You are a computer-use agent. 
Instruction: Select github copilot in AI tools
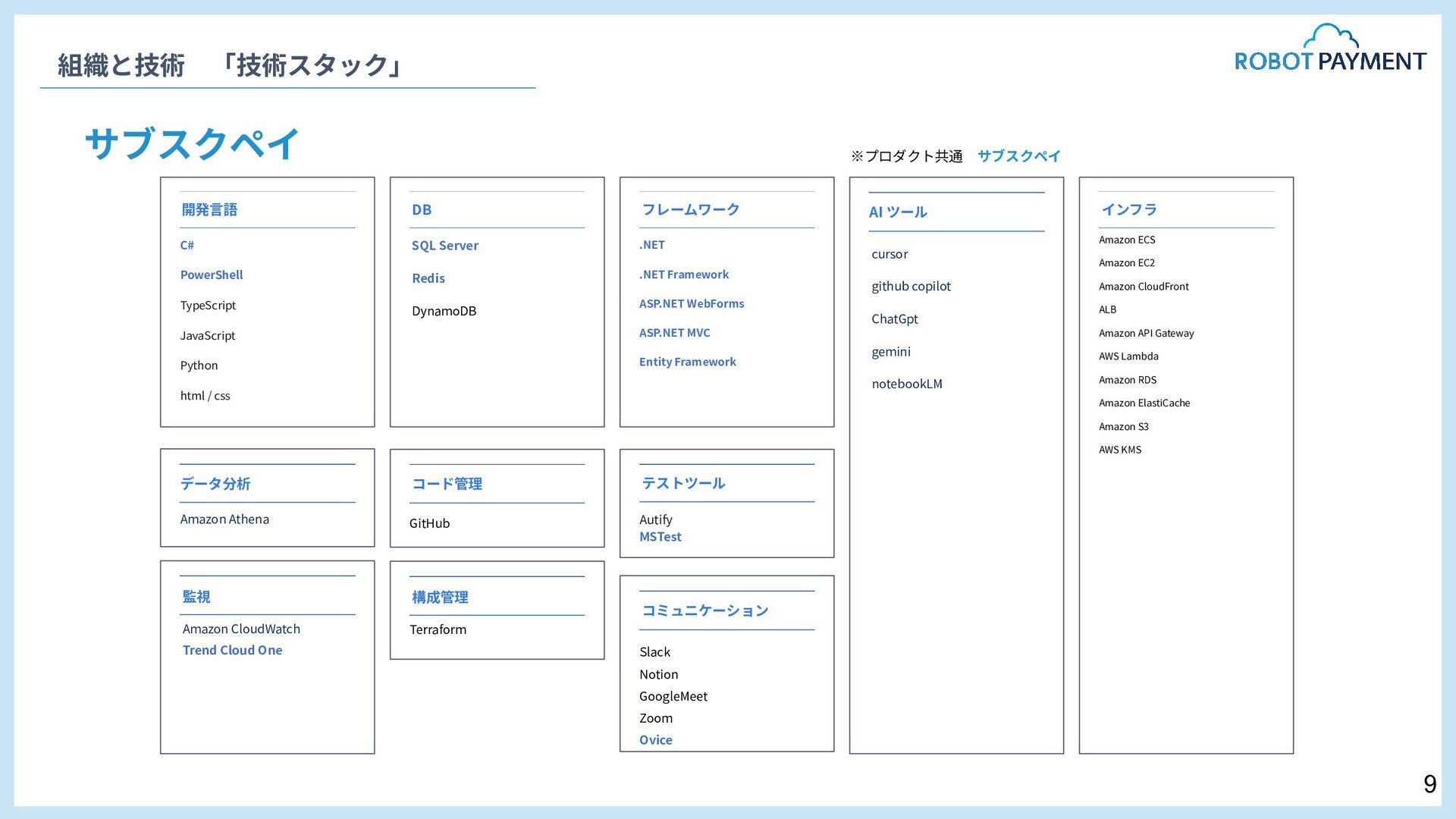click(x=910, y=287)
